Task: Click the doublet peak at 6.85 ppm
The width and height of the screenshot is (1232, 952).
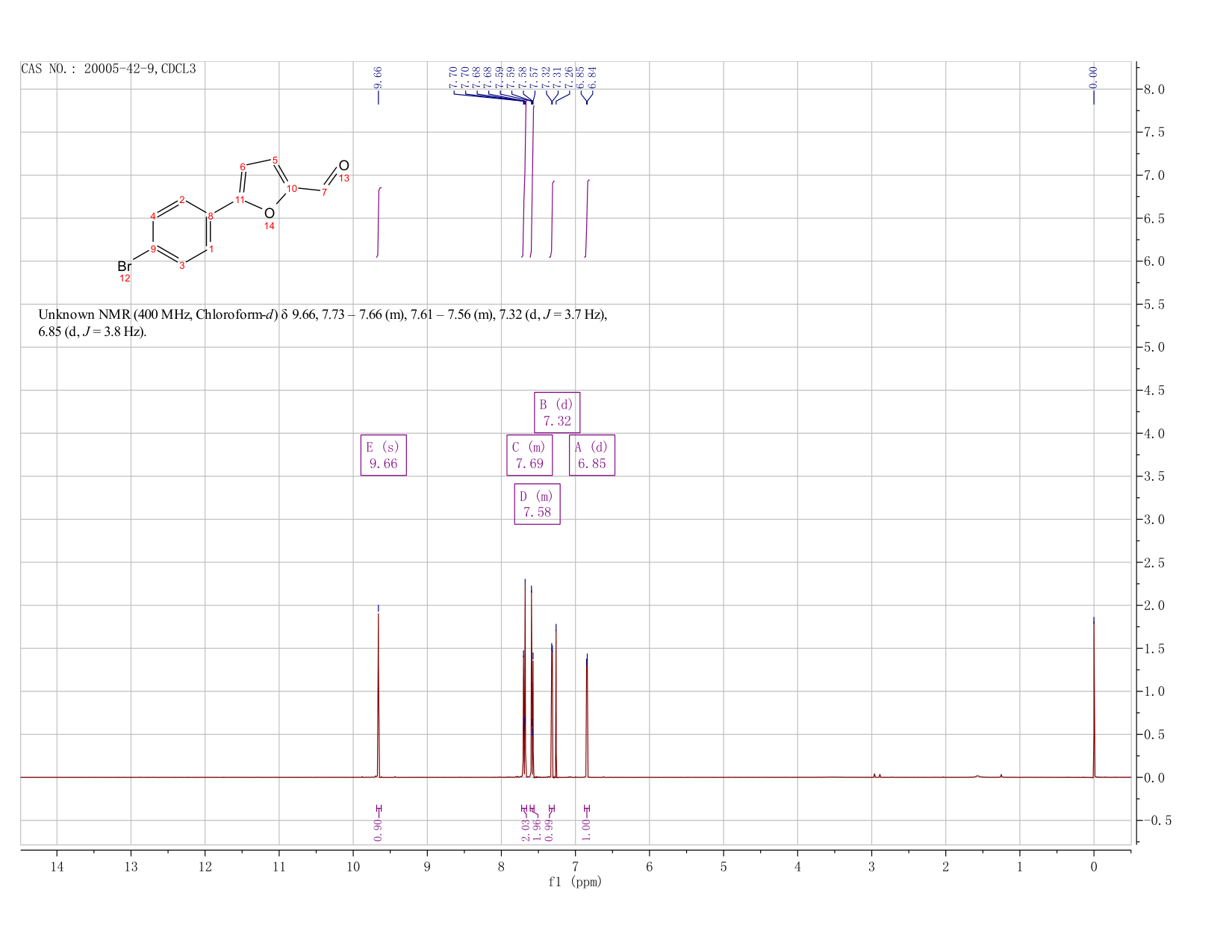Action: pyautogui.click(x=587, y=717)
